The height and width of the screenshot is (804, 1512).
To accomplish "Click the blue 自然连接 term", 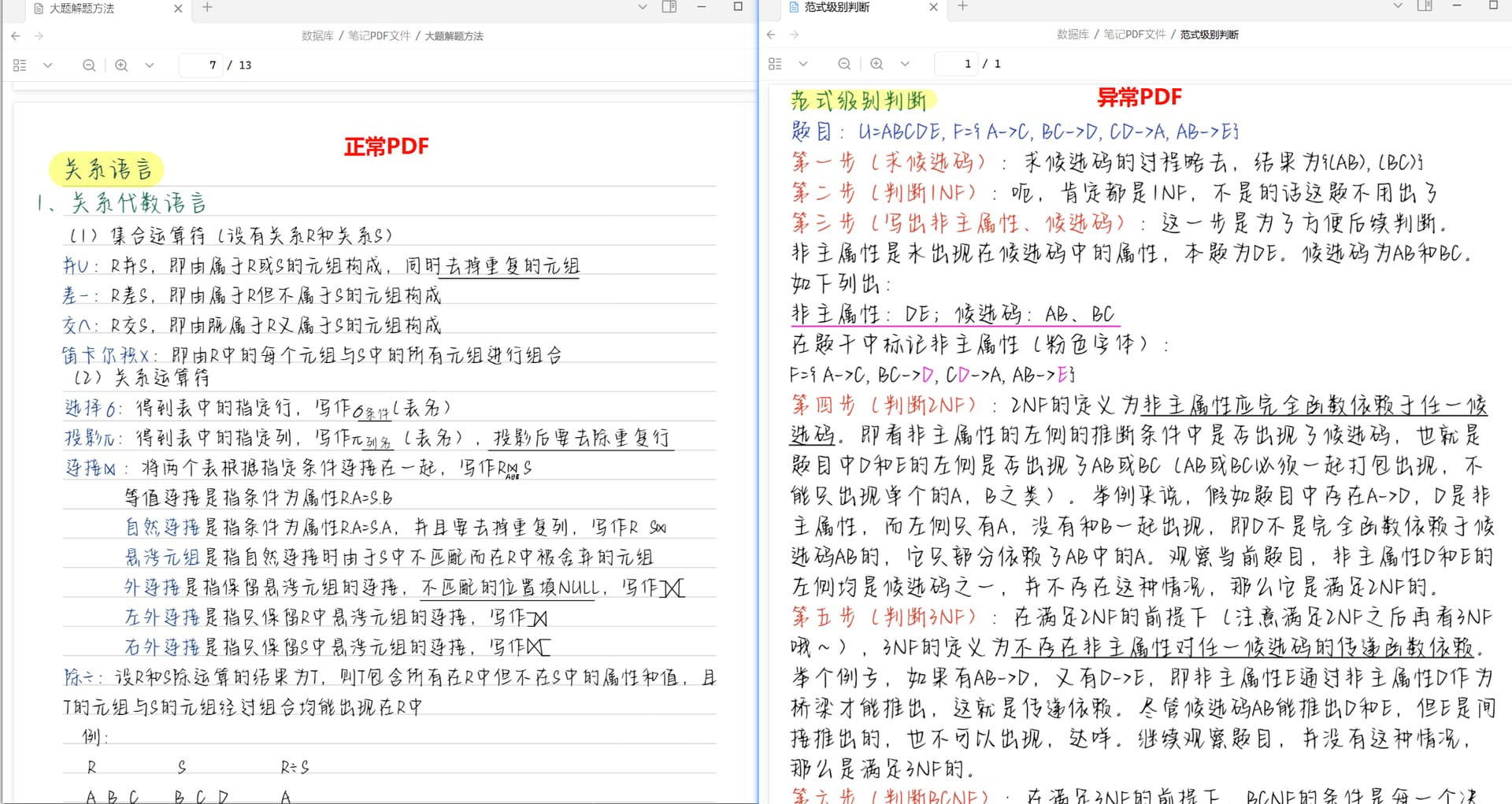I will point(163,527).
